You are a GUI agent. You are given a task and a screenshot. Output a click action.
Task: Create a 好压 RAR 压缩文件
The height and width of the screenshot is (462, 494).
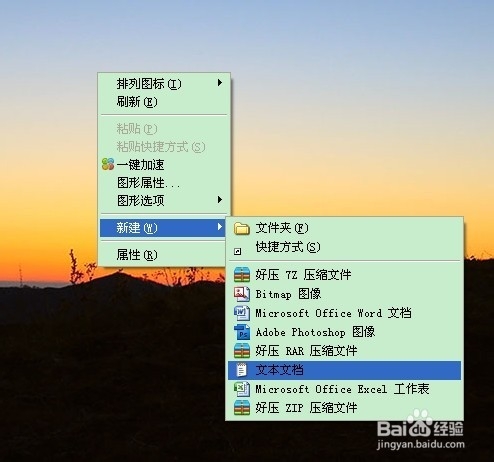[344, 351]
